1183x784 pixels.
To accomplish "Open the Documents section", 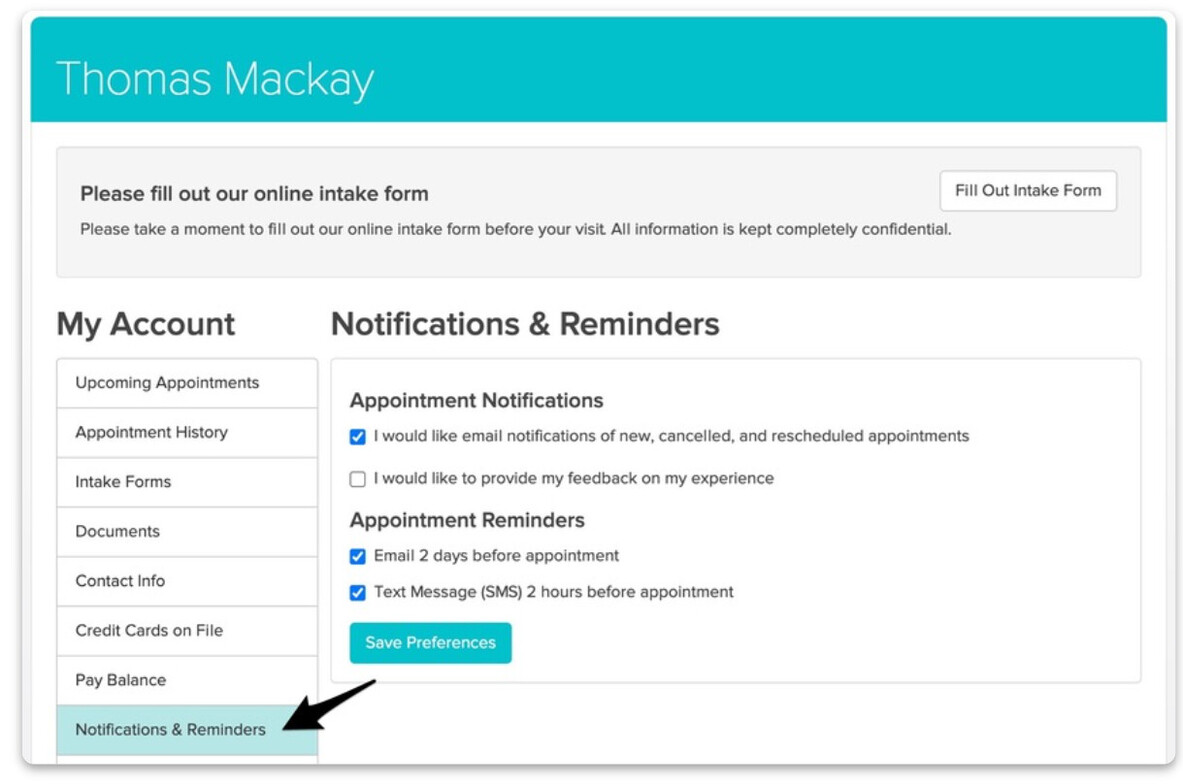I will [117, 531].
